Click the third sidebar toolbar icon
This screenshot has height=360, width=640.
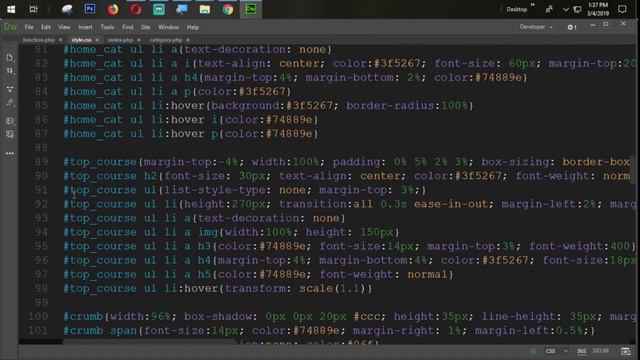[x=10, y=89]
